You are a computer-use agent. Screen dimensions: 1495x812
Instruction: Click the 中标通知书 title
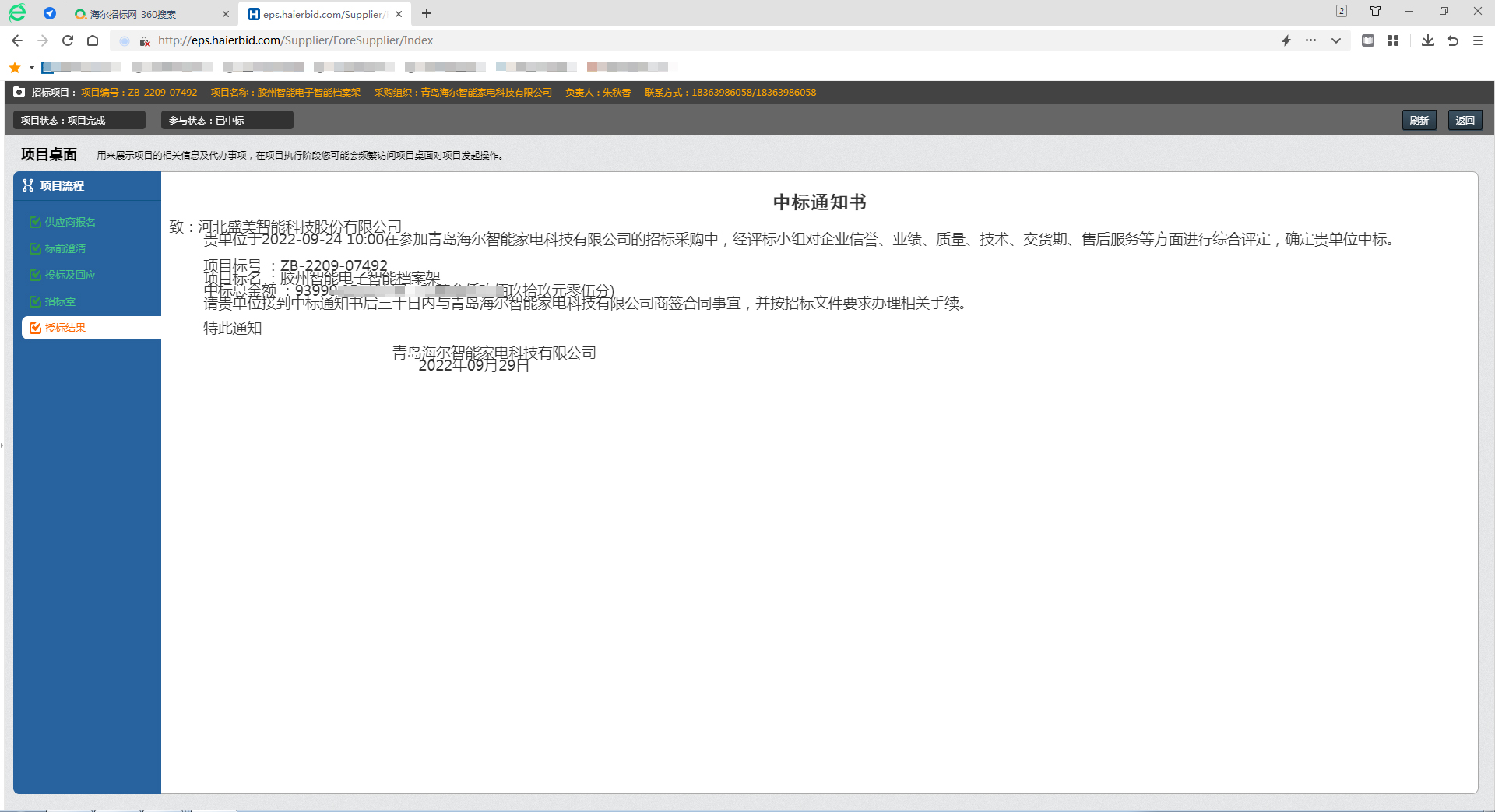pos(819,202)
